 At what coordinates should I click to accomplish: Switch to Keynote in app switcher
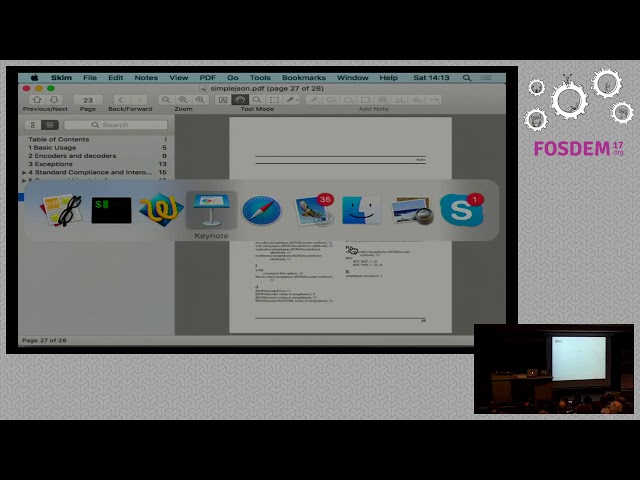pos(211,210)
